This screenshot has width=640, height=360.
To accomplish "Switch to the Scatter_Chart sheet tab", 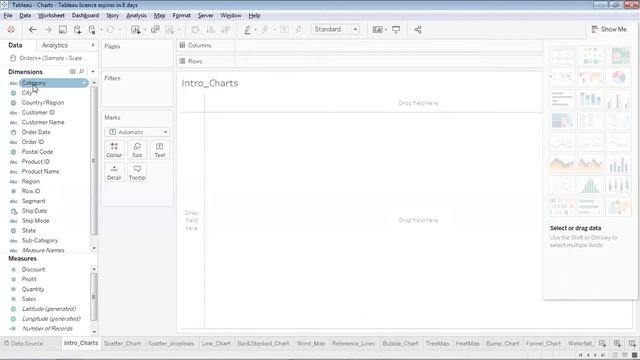I will 122,343.
